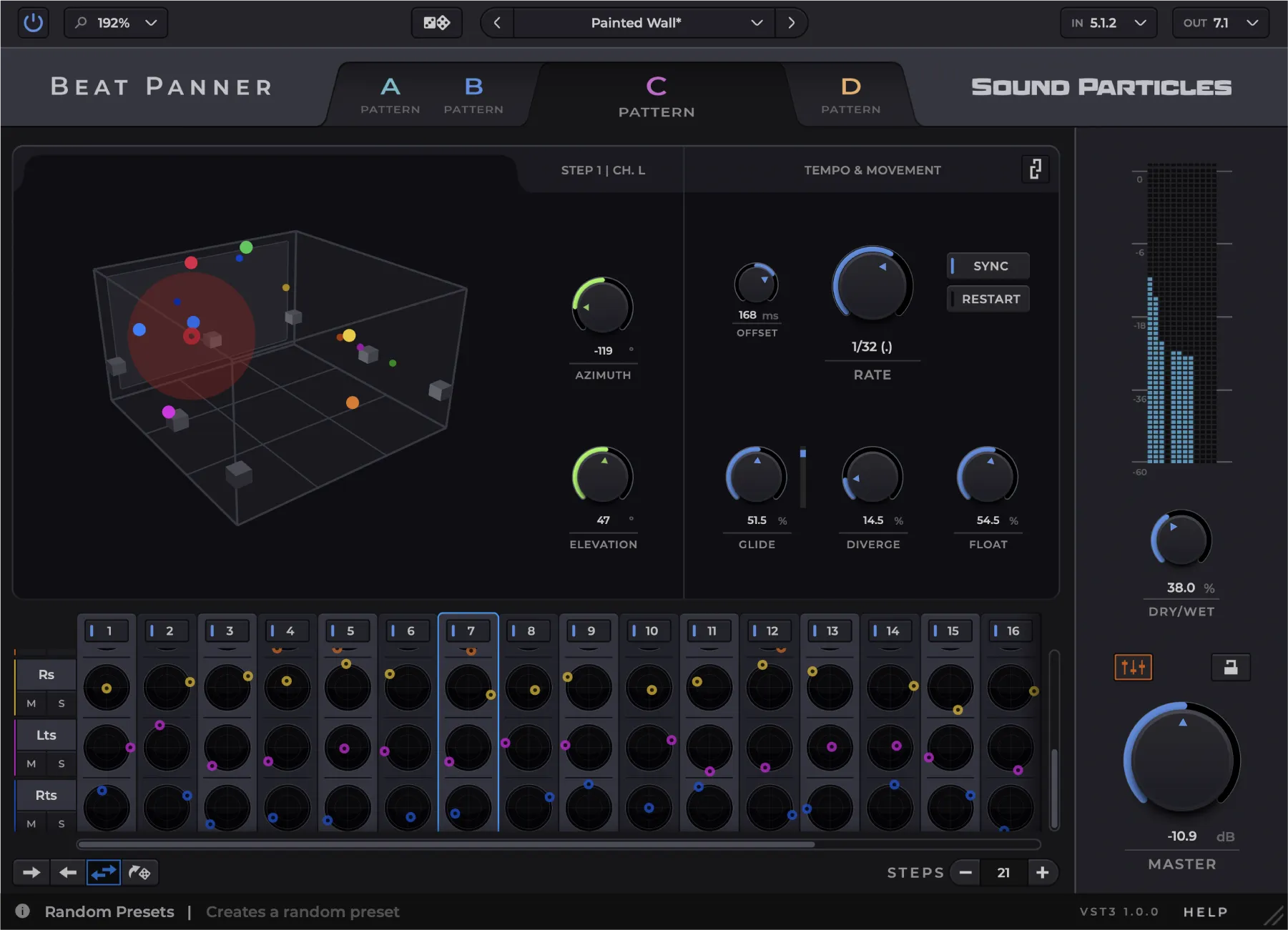Mute the Lts channel
This screenshot has height=930, width=1288.
pyautogui.click(x=31, y=763)
